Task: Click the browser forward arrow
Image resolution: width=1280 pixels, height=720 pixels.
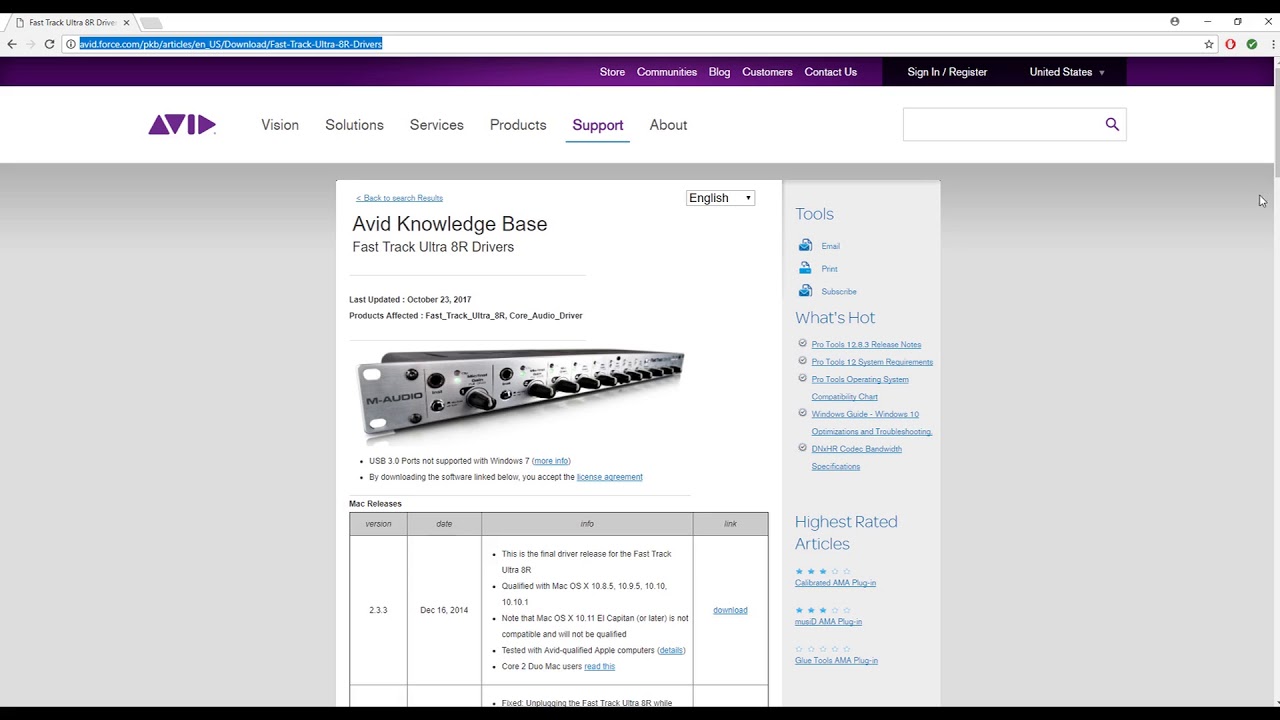Action: pyautogui.click(x=30, y=44)
